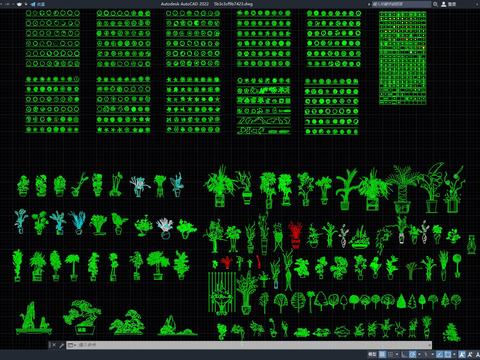Select the vase block at far right

471,245
